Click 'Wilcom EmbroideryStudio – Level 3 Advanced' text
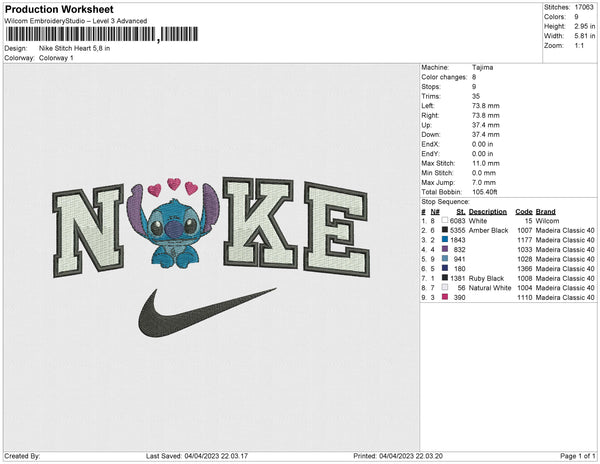The image size is (600, 464). pos(76,21)
